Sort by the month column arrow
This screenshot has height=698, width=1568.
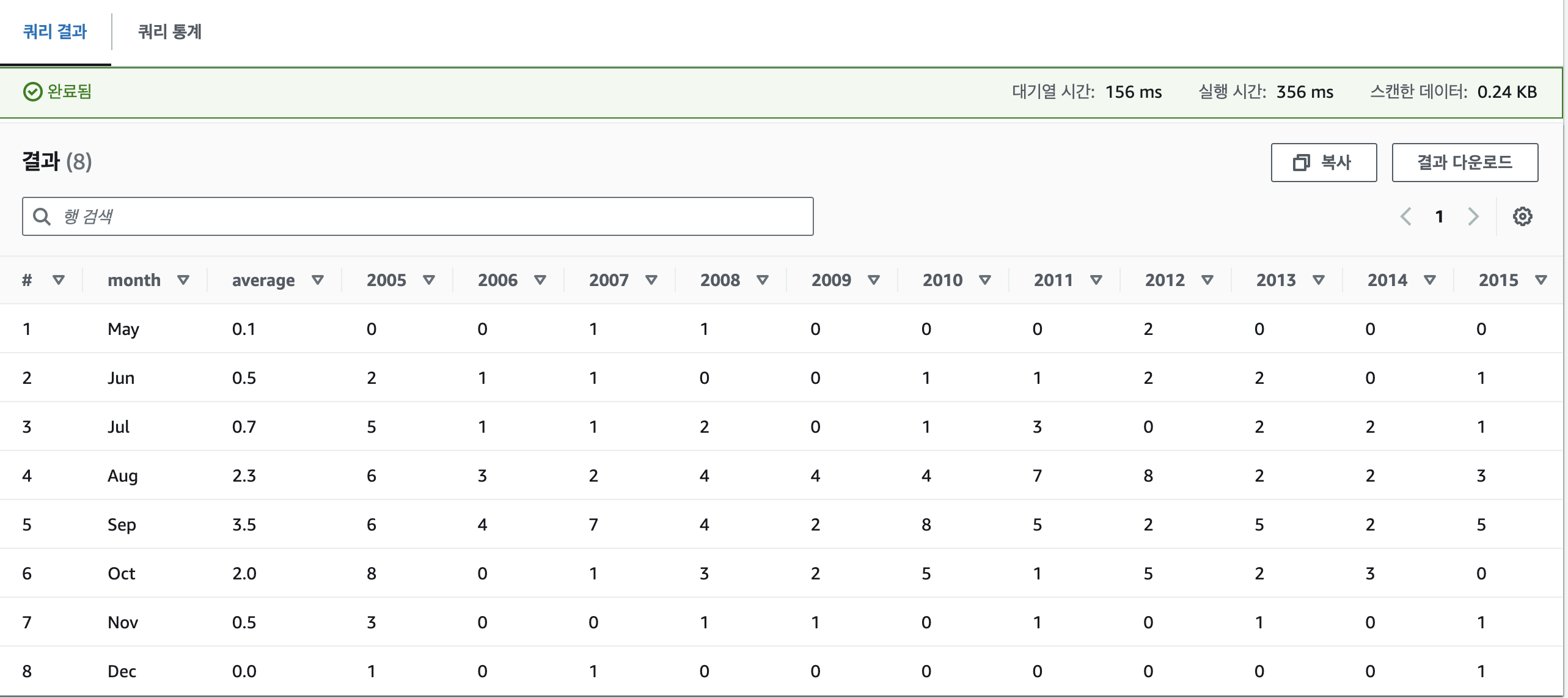click(x=183, y=280)
